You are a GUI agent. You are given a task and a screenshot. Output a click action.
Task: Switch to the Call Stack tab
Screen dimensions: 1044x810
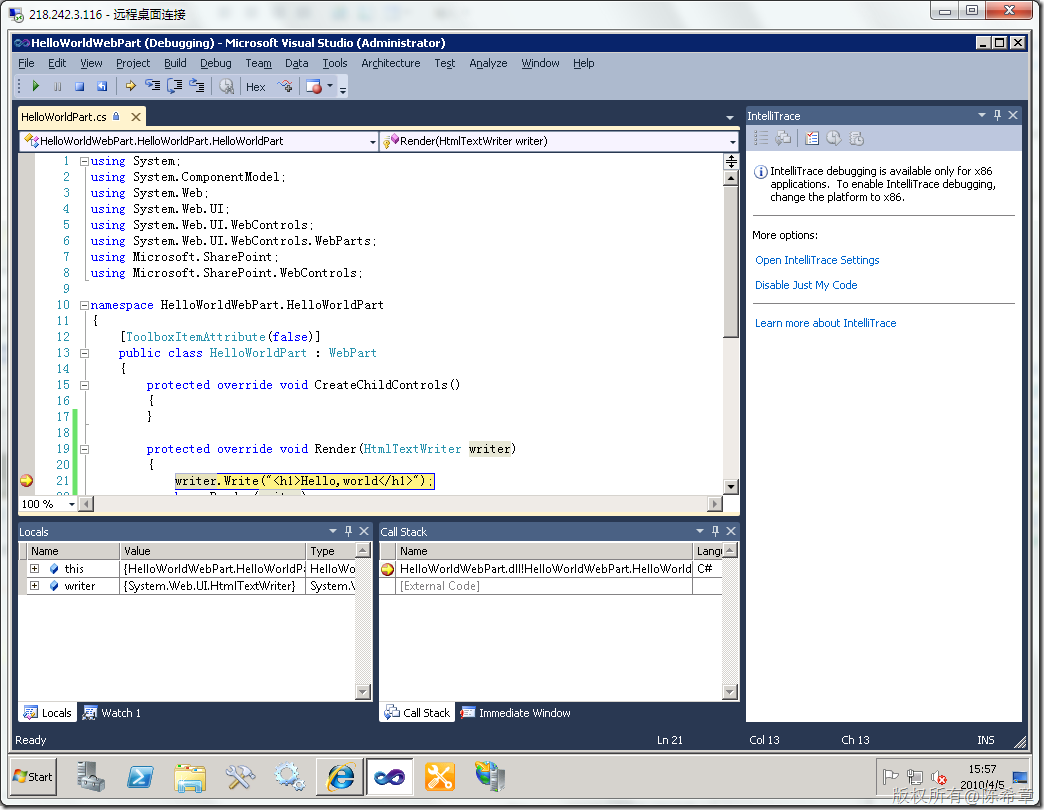(417, 713)
